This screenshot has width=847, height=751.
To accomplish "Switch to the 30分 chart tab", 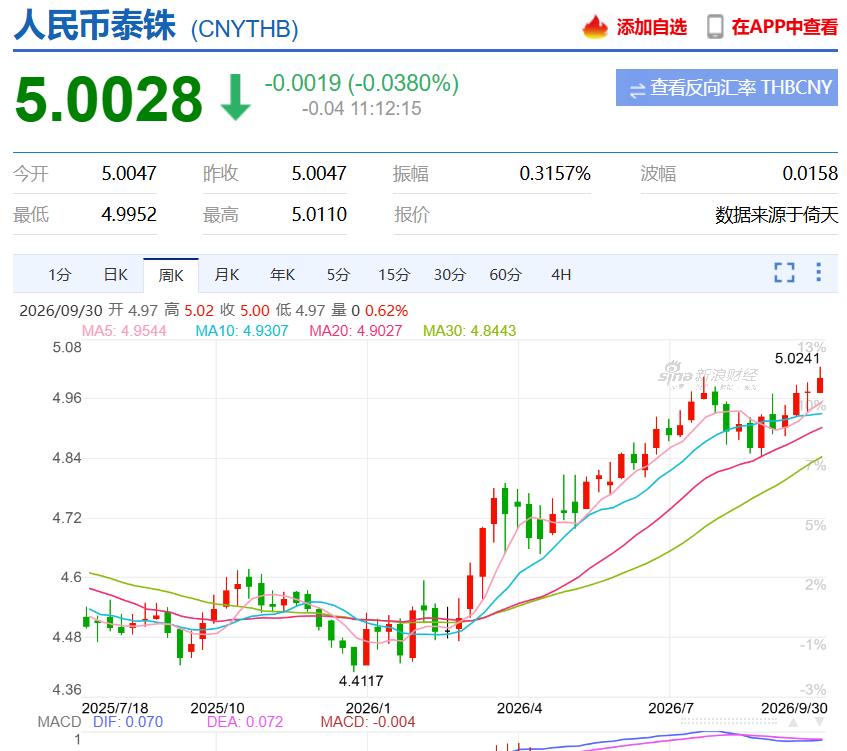I will click(x=450, y=275).
